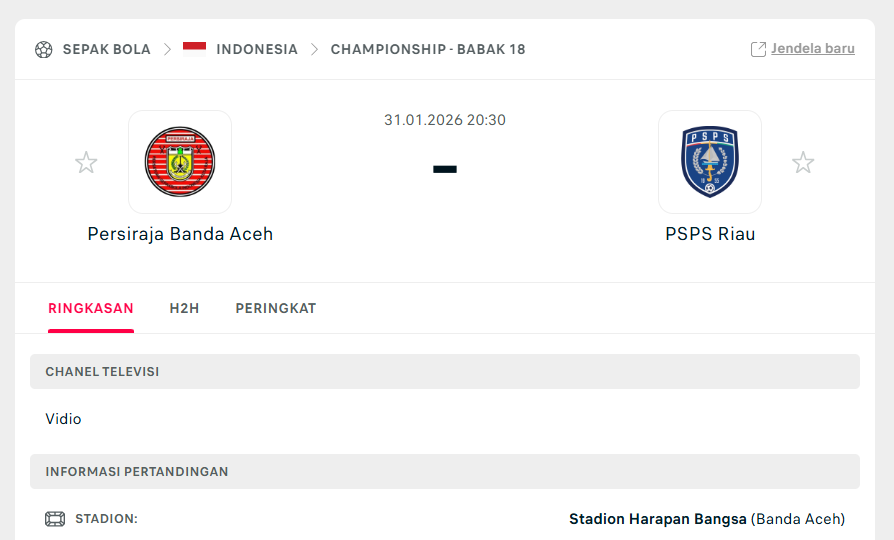This screenshot has width=894, height=540.
Task: Switch to the H2H tab
Action: [184, 308]
